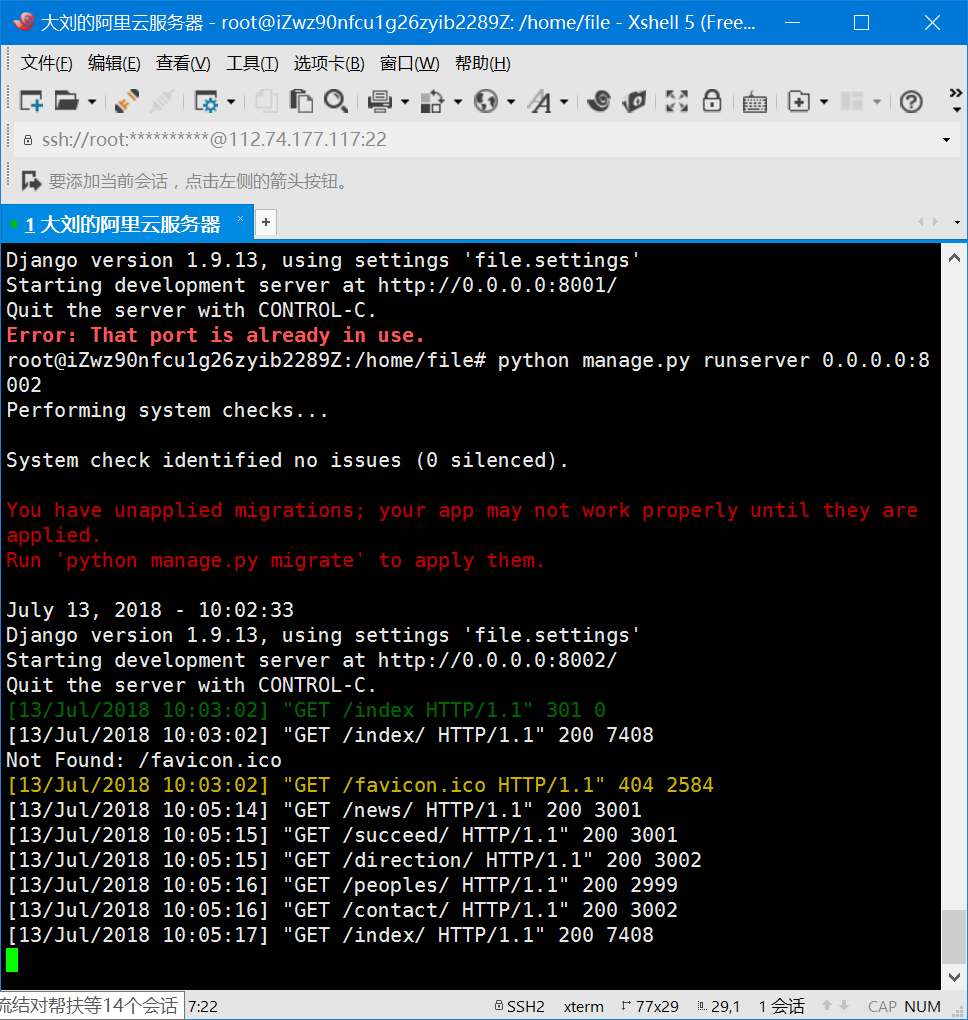Image resolution: width=968 pixels, height=1020 pixels.
Task: Close the 大刘的阿里云服务器 tab
Action: [x=240, y=218]
